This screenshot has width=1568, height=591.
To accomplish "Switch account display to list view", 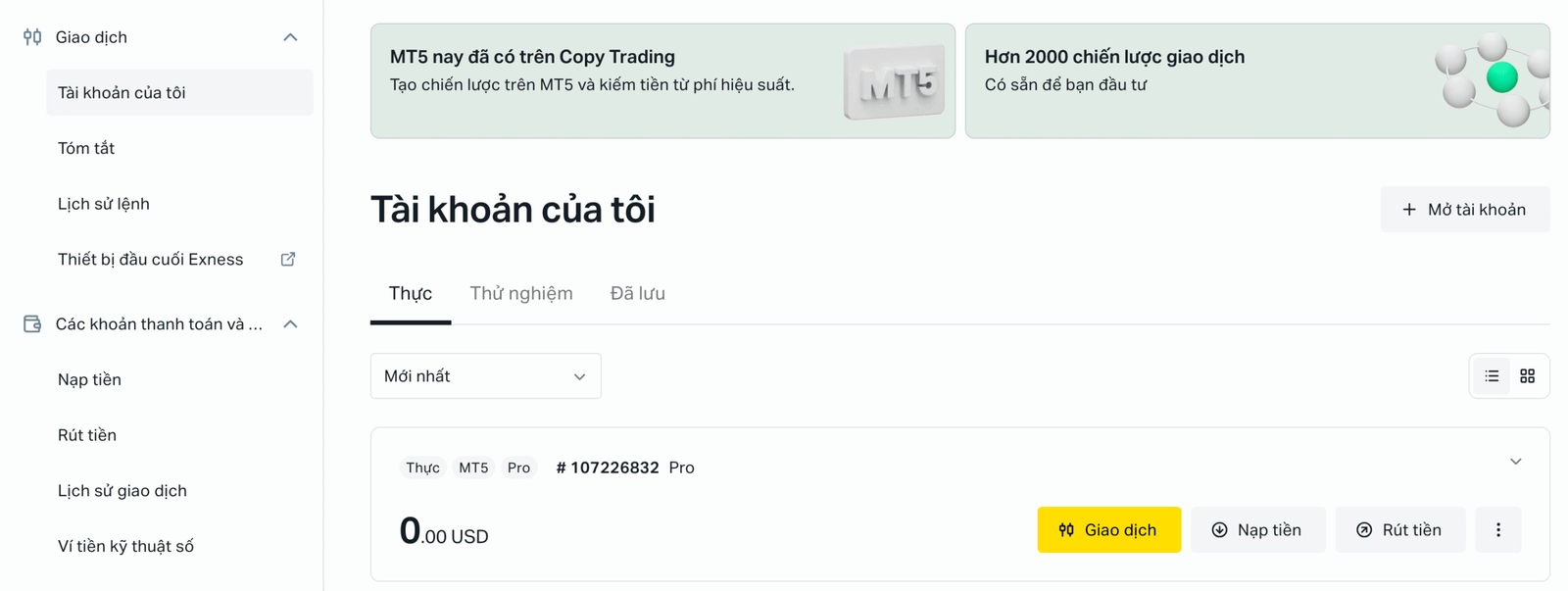I will [1491, 375].
